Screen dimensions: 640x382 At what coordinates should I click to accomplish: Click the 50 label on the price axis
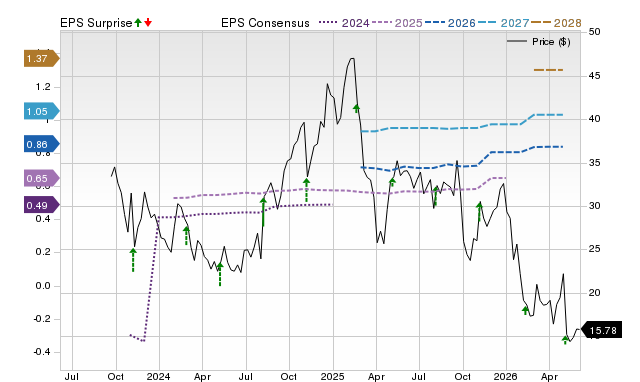pyautogui.click(x=595, y=32)
